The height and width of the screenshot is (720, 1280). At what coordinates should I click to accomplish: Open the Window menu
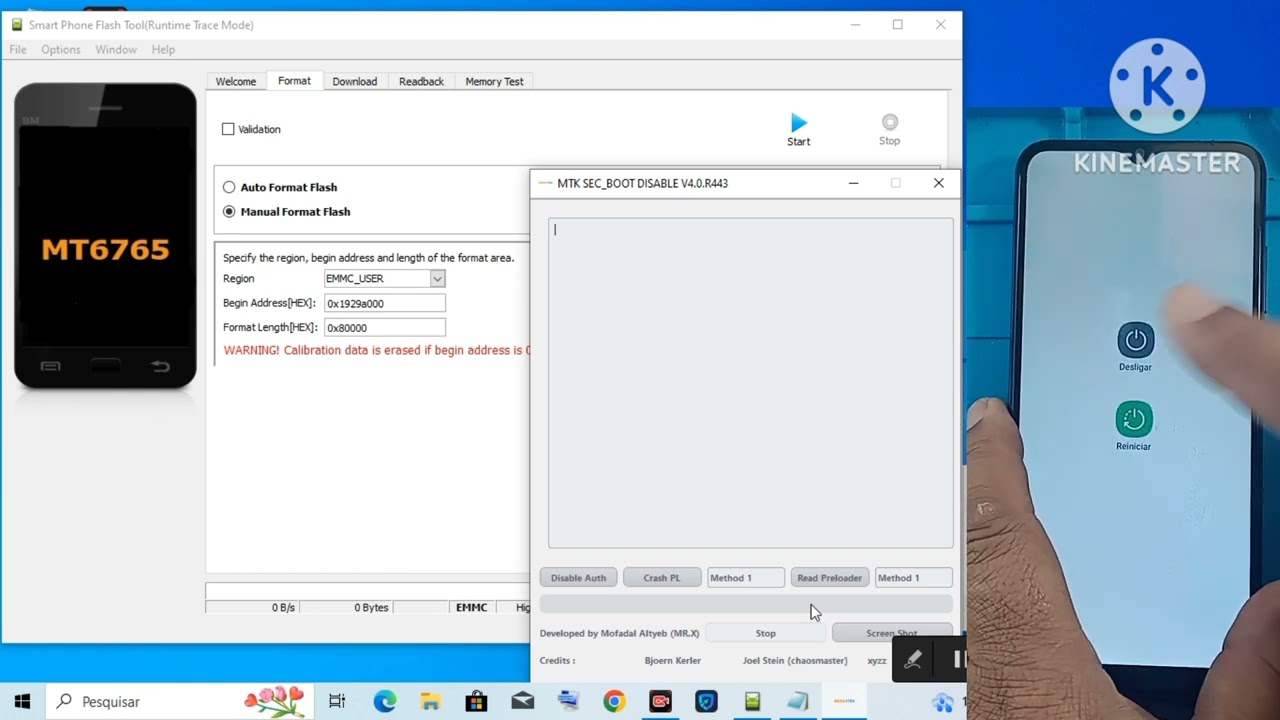pyautogui.click(x=116, y=49)
